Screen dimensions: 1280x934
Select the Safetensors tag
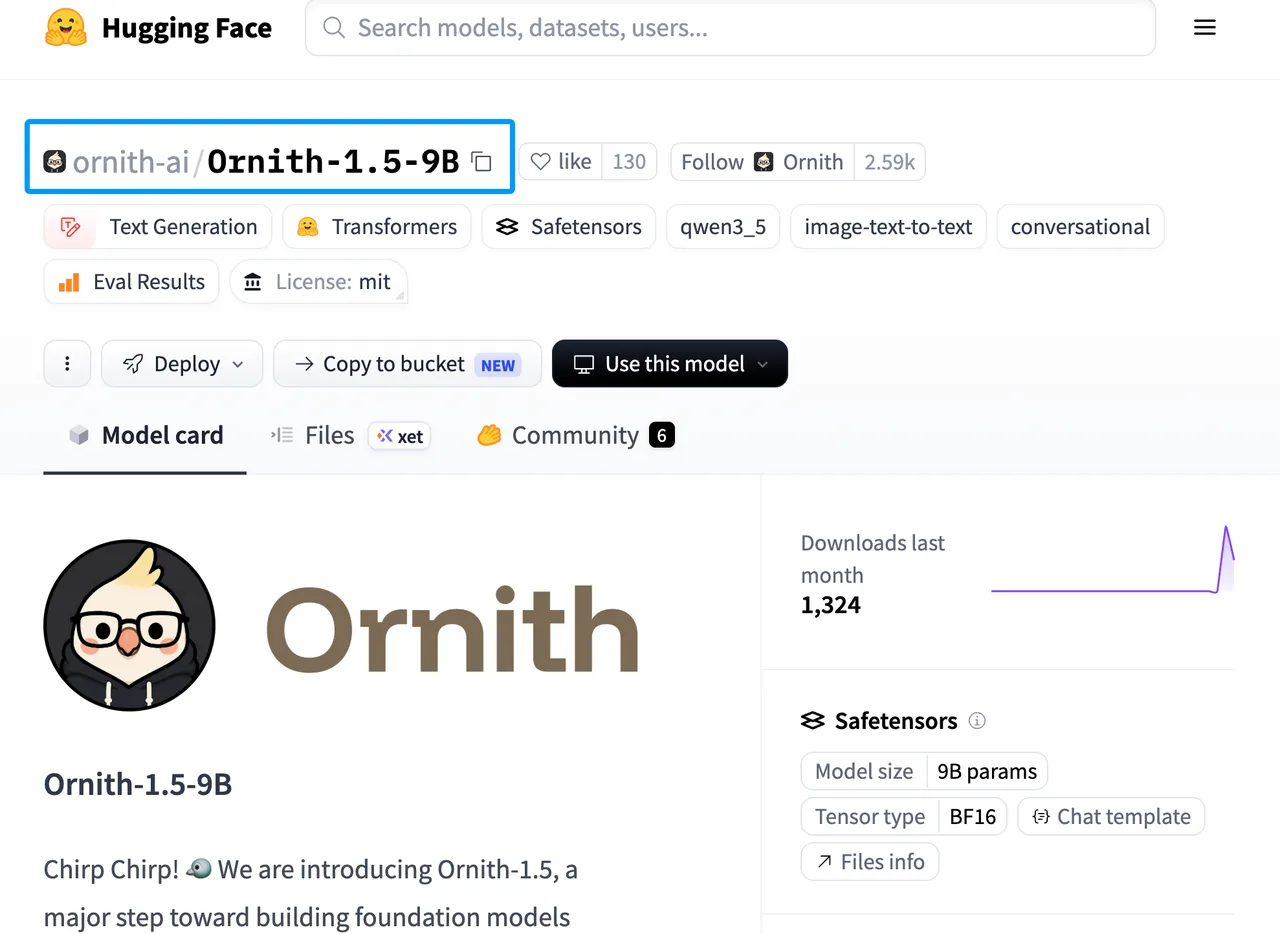(569, 227)
